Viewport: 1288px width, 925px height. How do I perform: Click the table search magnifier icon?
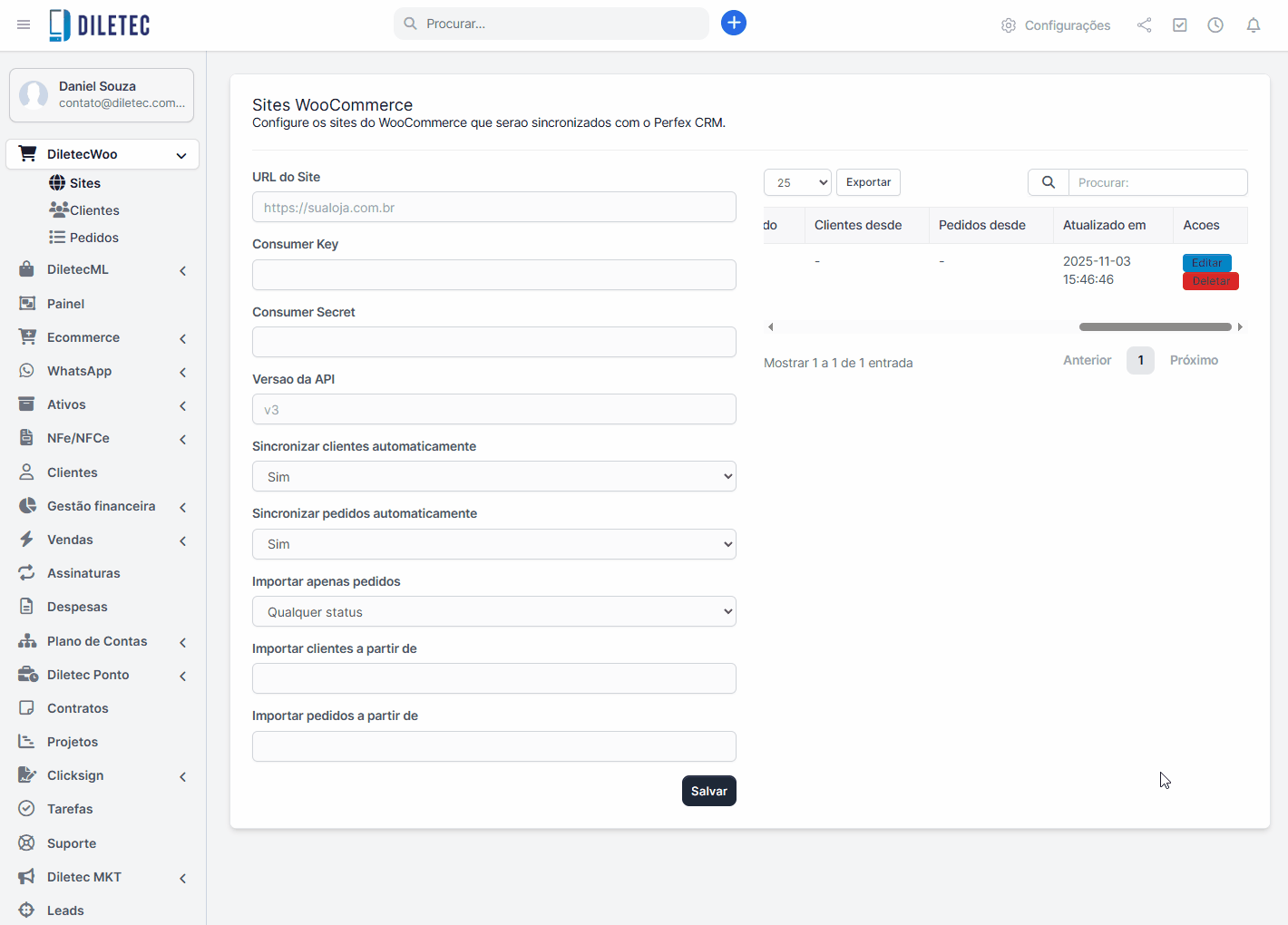point(1049,182)
